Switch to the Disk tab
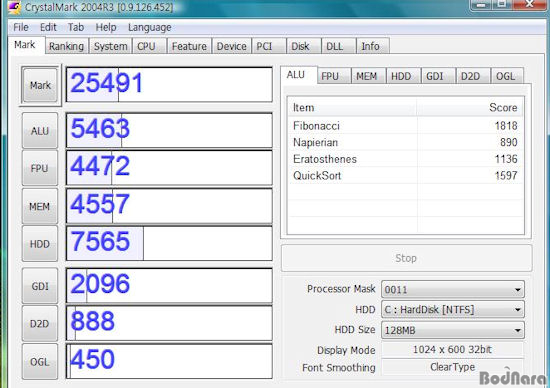 [304, 46]
